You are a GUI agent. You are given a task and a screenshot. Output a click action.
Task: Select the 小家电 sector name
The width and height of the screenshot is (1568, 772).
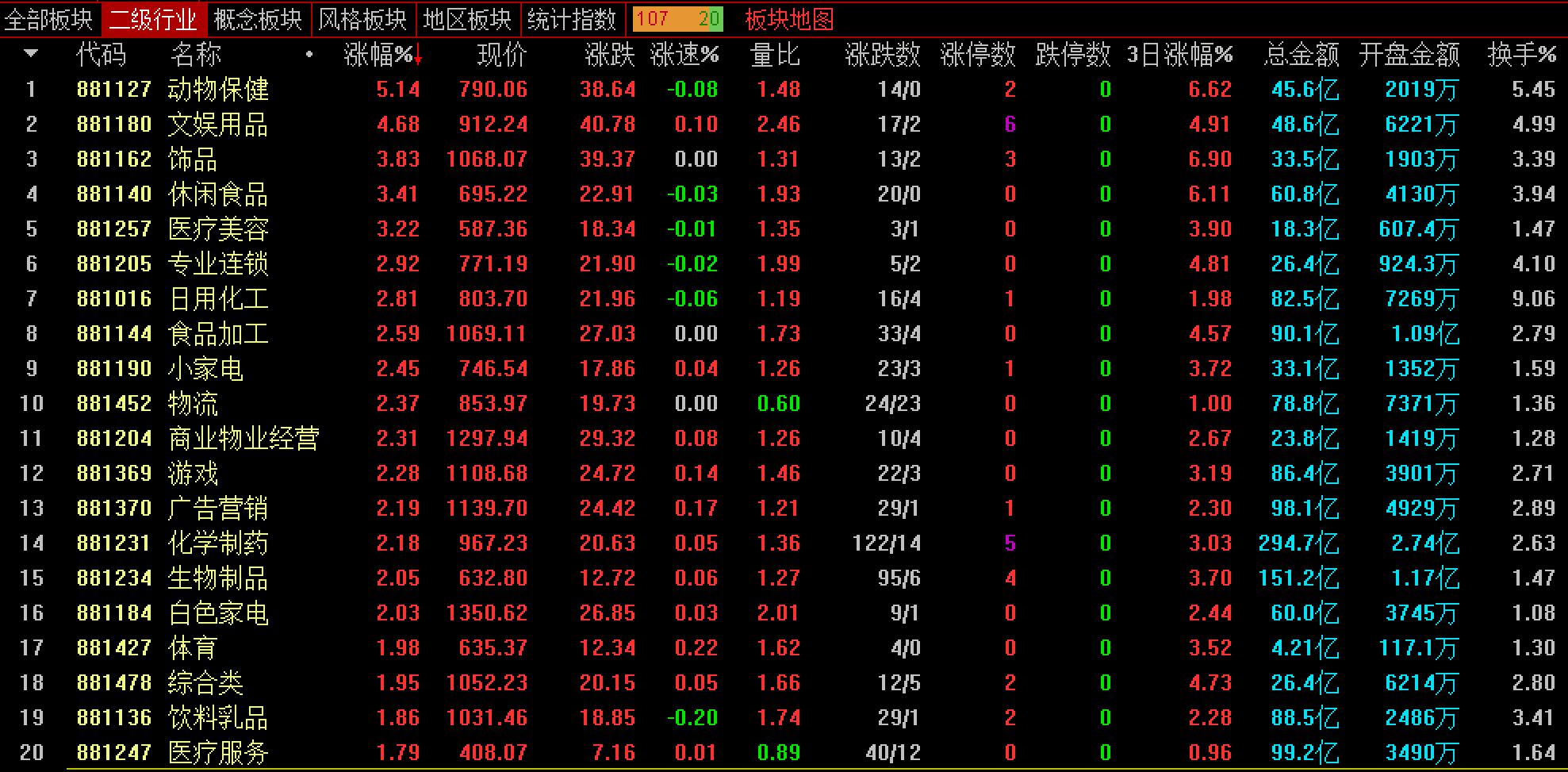pos(205,368)
